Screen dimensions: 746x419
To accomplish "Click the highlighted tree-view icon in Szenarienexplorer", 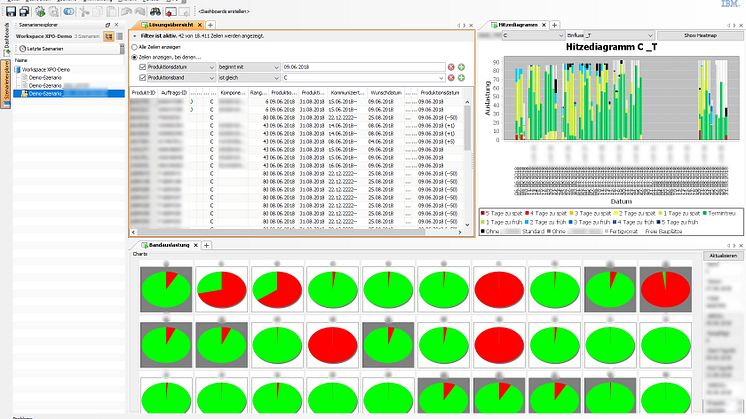I will (x=108, y=36).
